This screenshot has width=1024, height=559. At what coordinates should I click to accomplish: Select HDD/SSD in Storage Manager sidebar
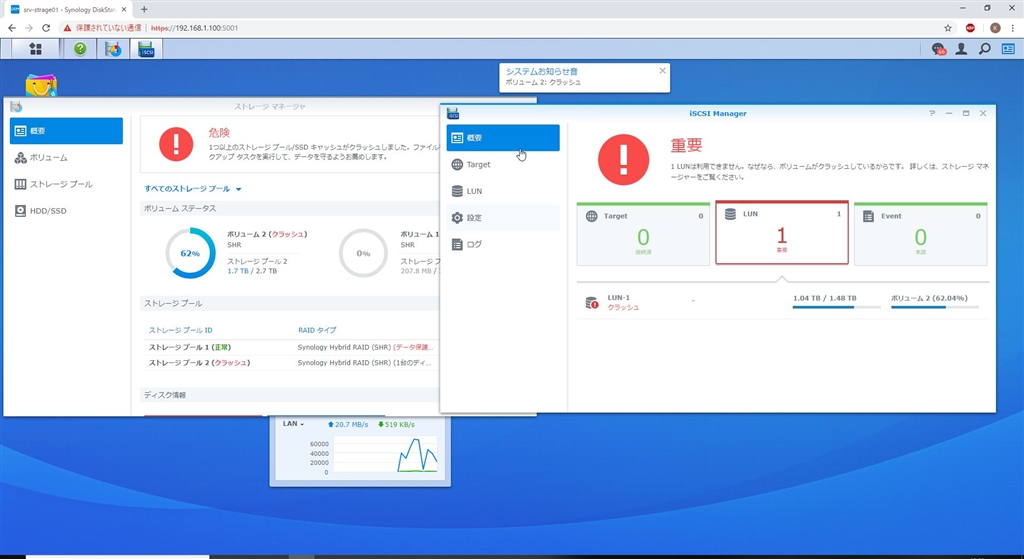66,211
